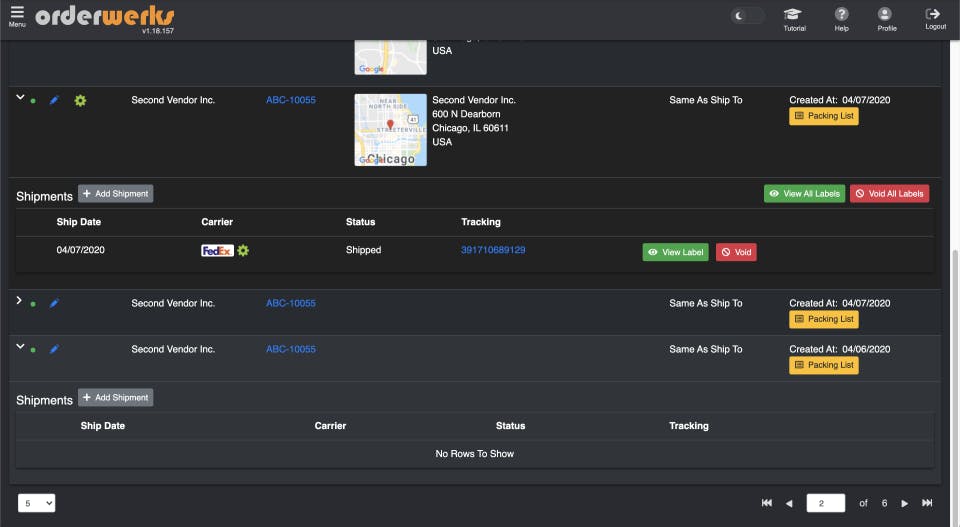This screenshot has width=960, height=527.
Task: Expand the collapsed middle order row
Action: [20, 301]
